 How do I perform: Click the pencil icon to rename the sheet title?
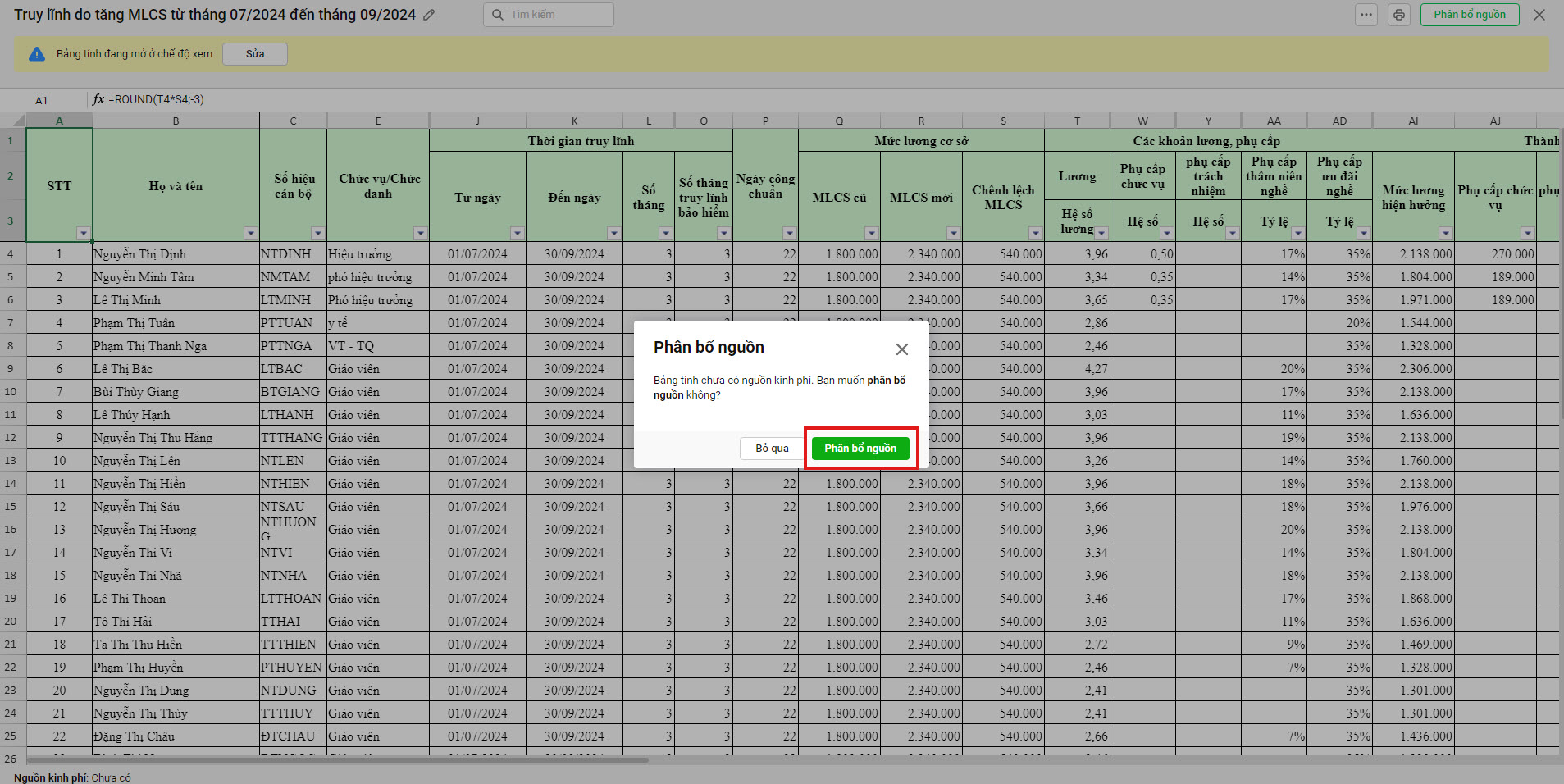point(429,15)
